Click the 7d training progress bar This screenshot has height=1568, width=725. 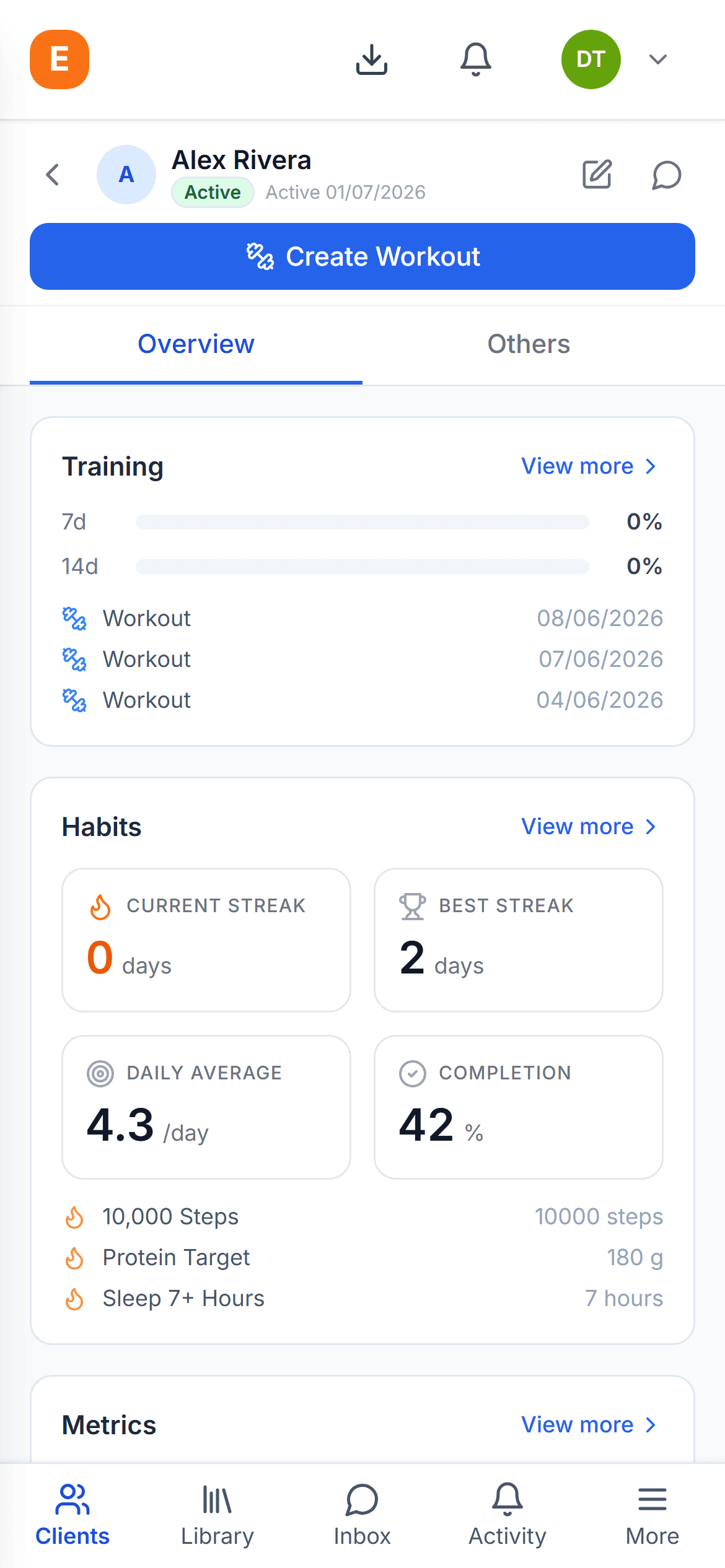pos(362,522)
